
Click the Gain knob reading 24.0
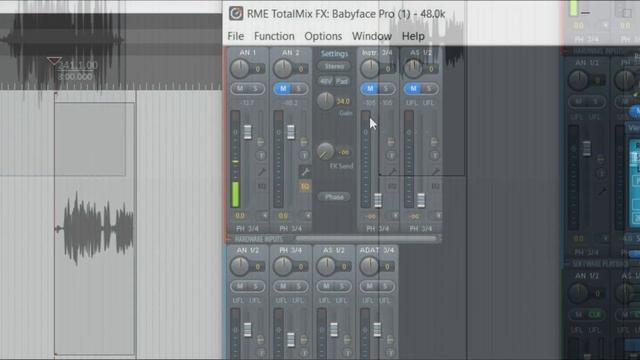(x=325, y=100)
